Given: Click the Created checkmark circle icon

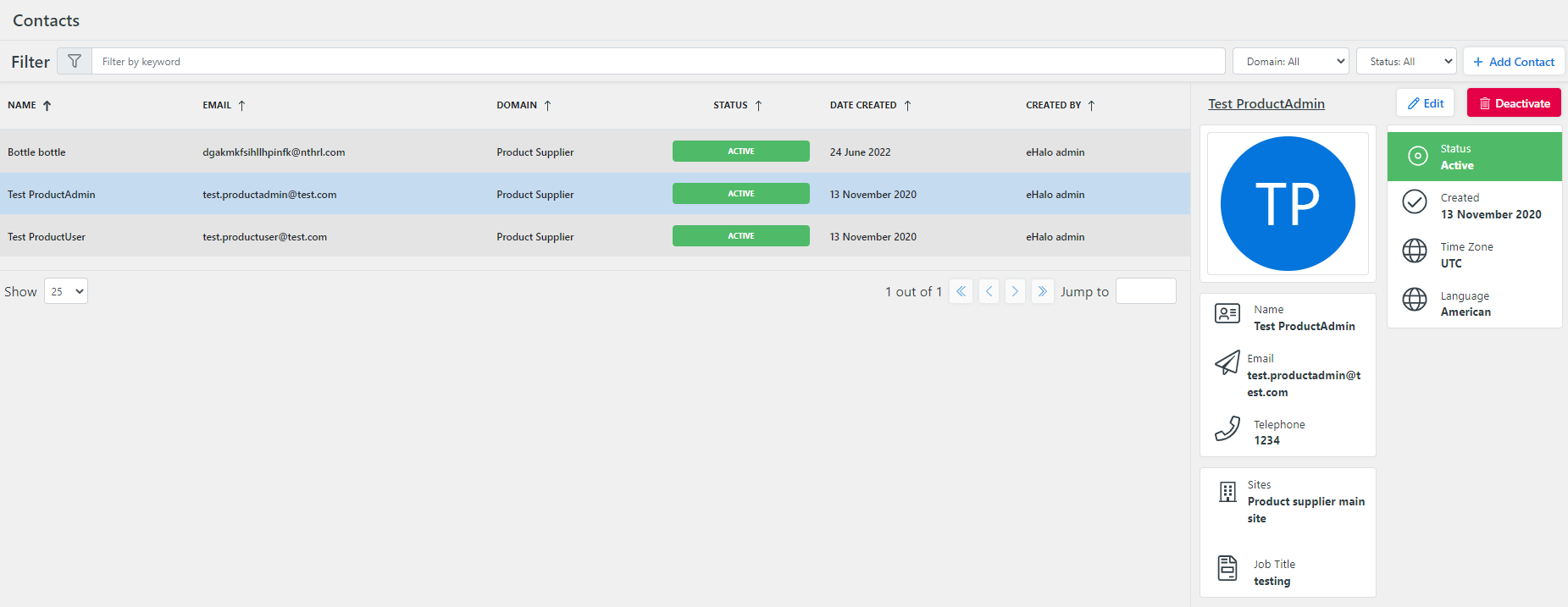Looking at the screenshot, I should [x=1415, y=201].
